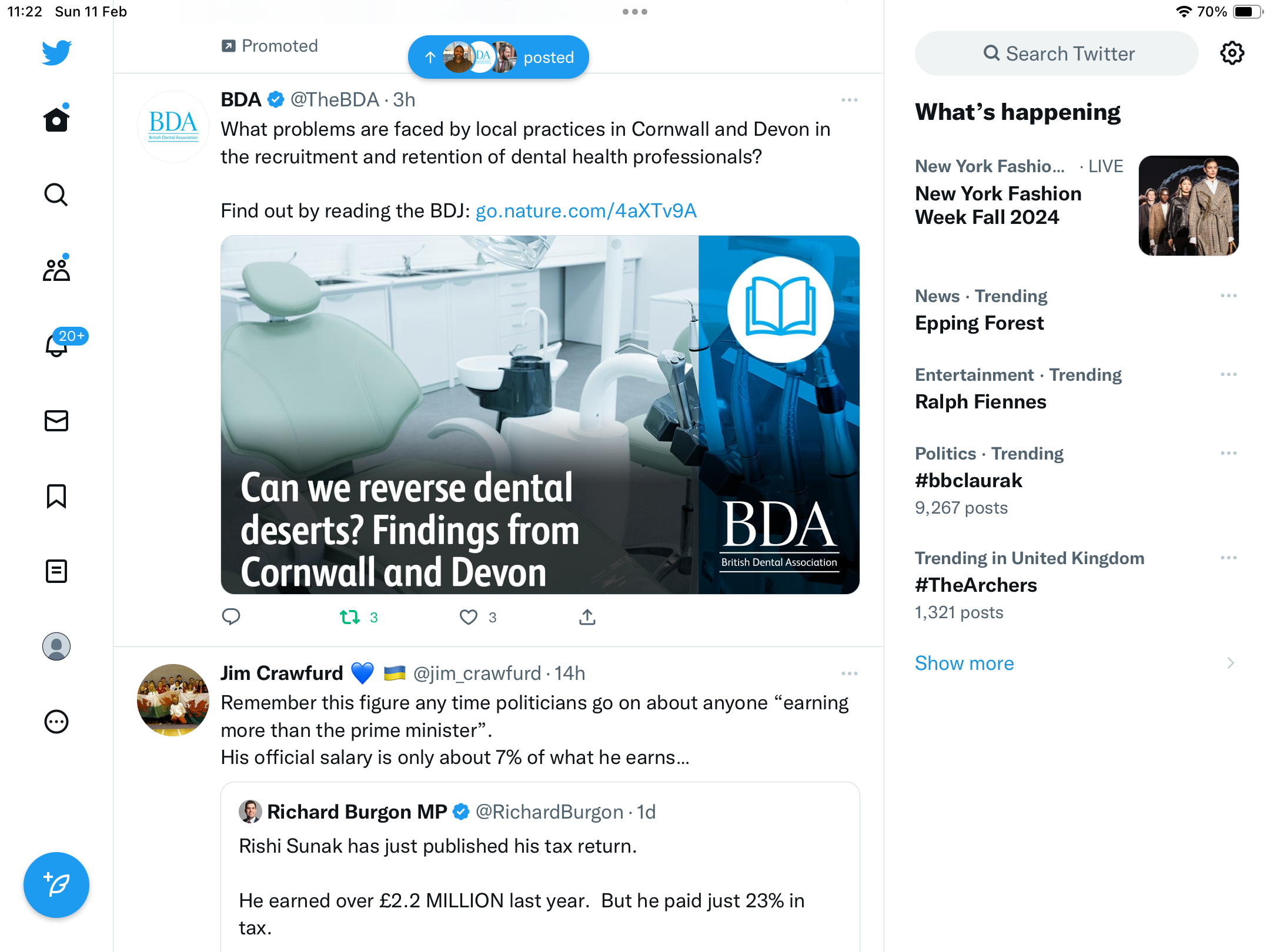Screen dimensions: 1270x952
Task: Open the #bbclaurak trend
Action: (x=968, y=481)
